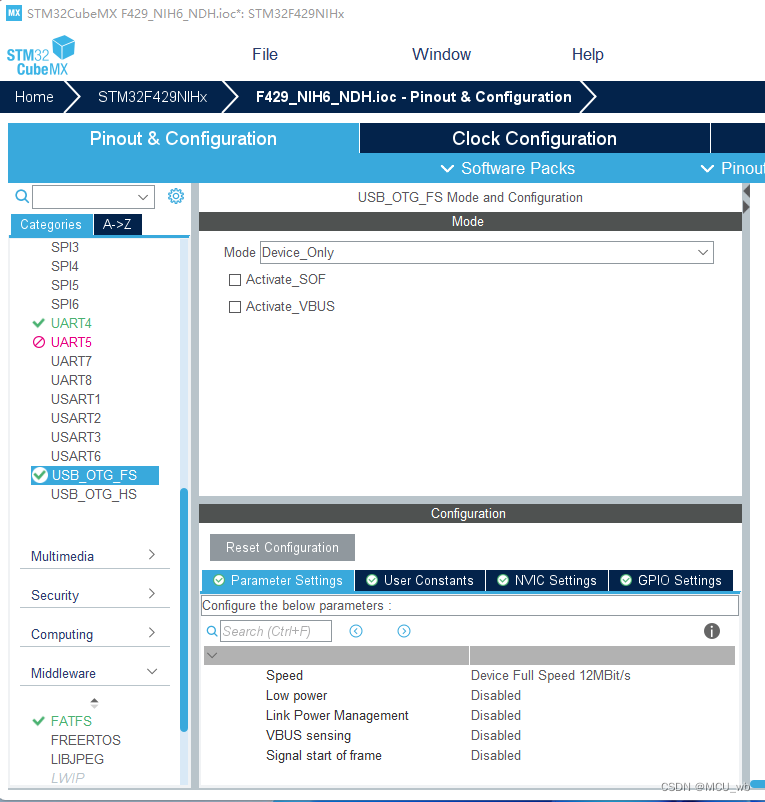Open the Help menu
The width and height of the screenshot is (765, 802).
588,54
